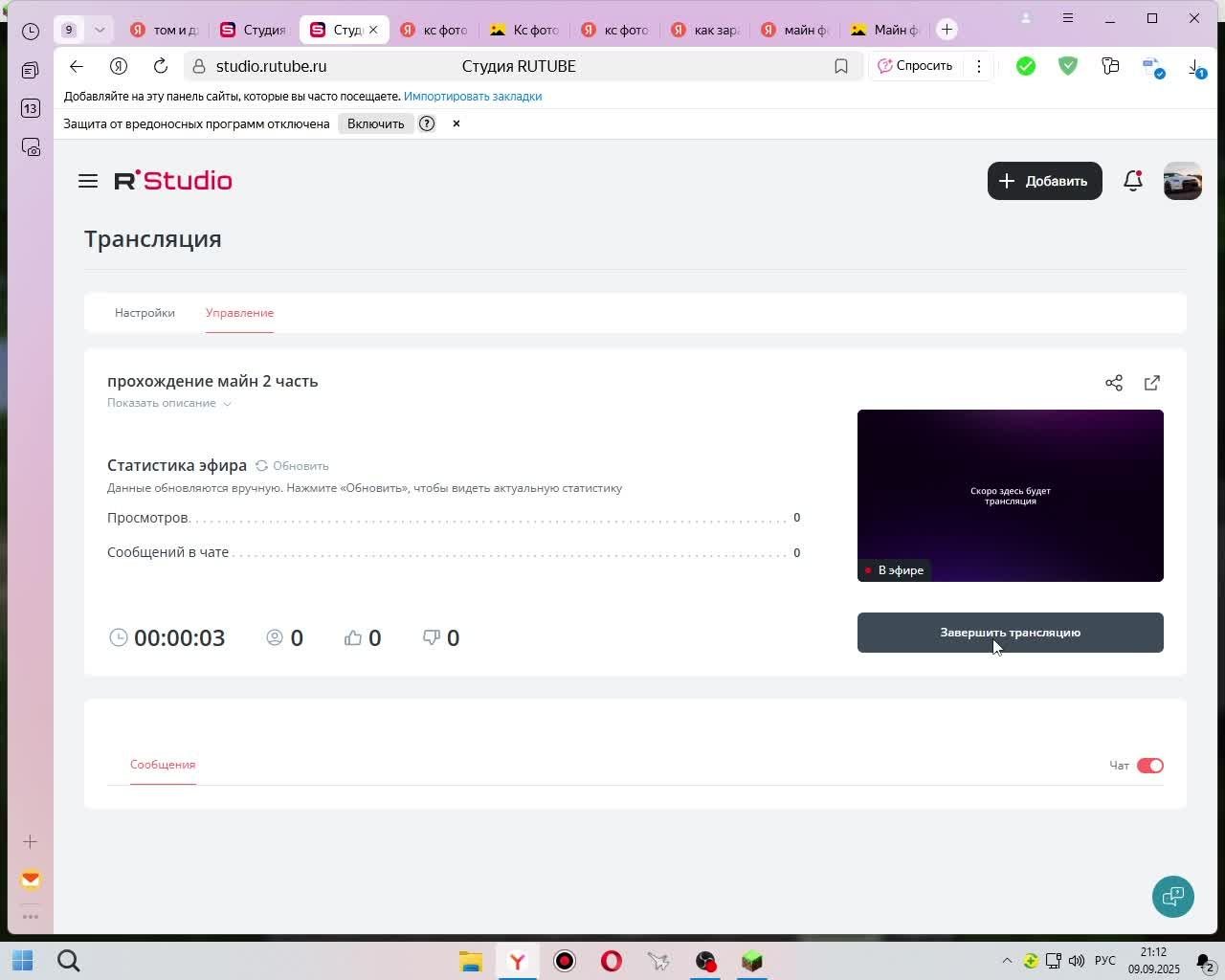Open the R Studio hamburger menu

pyautogui.click(x=88, y=181)
